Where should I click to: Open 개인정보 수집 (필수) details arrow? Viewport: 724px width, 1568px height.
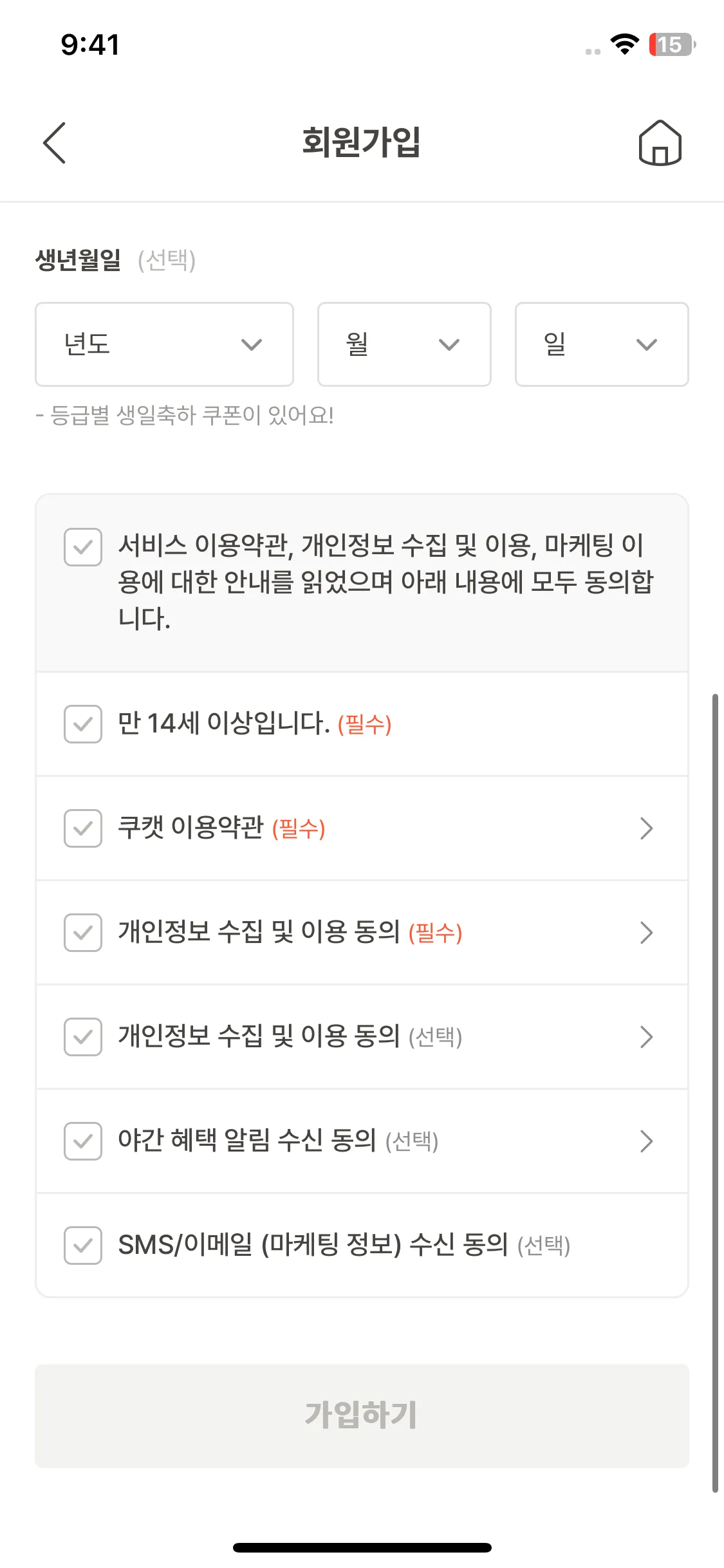point(647,933)
